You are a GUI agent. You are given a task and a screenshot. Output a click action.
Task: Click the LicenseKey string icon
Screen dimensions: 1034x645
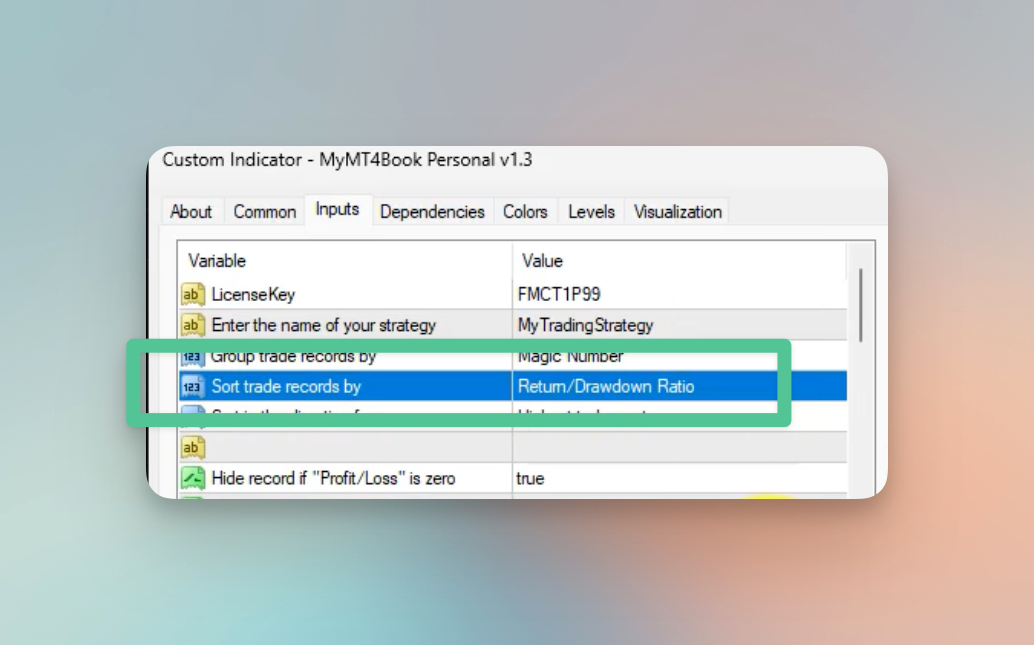192,294
